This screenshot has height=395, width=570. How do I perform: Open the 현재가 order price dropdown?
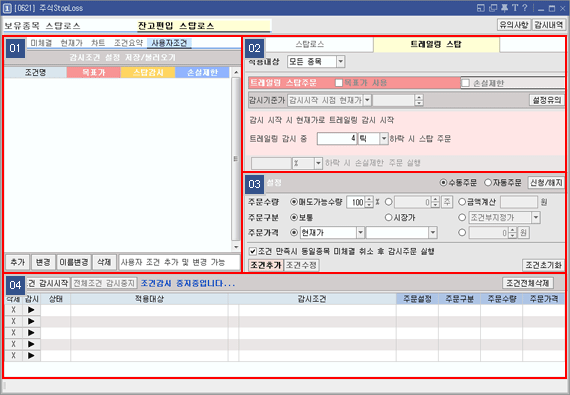[x=360, y=233]
